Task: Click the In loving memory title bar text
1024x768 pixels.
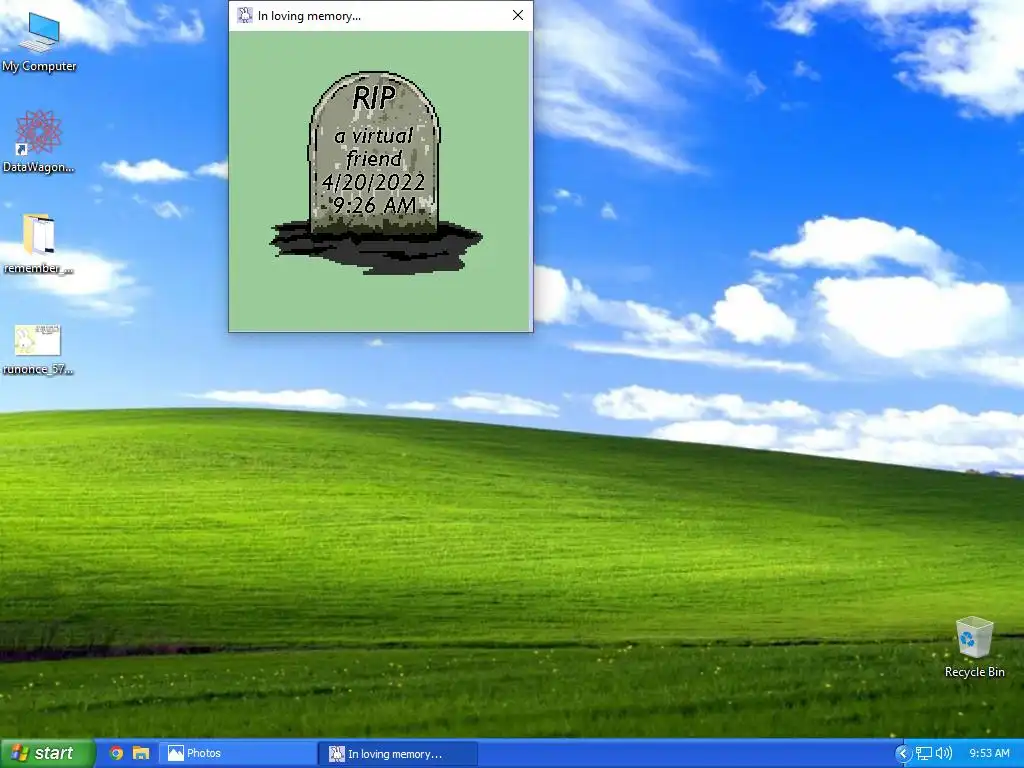Action: (x=309, y=16)
